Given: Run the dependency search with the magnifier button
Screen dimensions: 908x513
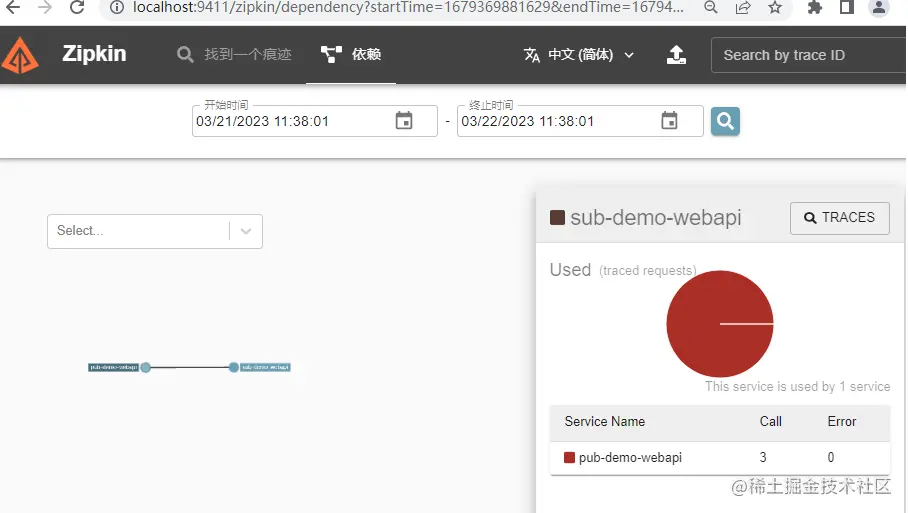Looking at the screenshot, I should [x=725, y=121].
